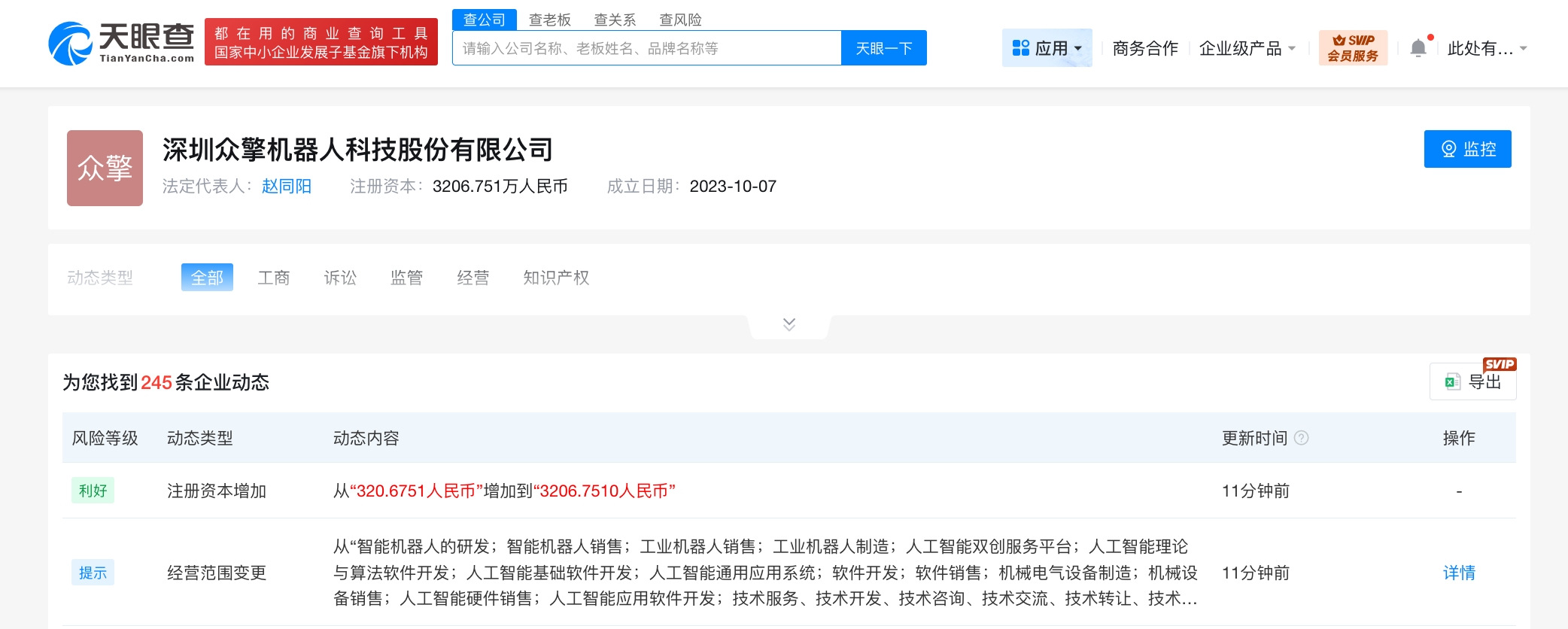Image resolution: width=1568 pixels, height=629 pixels.
Task: Filter dynamics by 诉讼
Action: click(x=340, y=278)
